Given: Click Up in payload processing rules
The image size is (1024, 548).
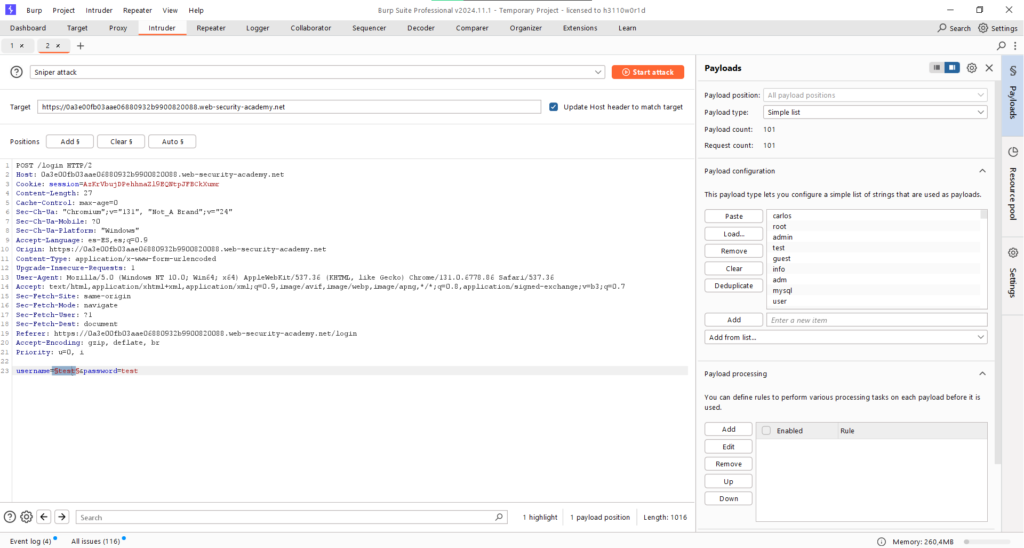Looking at the screenshot, I should pos(728,481).
